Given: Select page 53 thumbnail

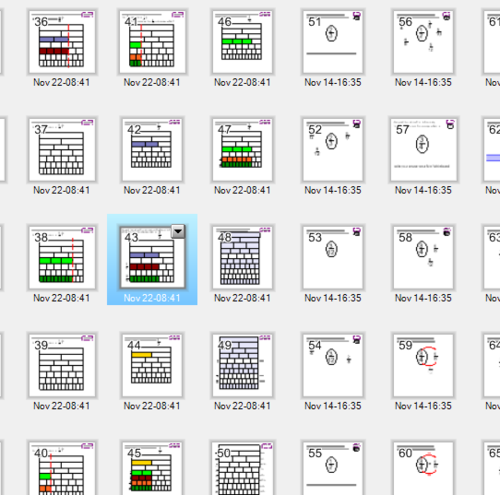Looking at the screenshot, I should click(333, 257).
